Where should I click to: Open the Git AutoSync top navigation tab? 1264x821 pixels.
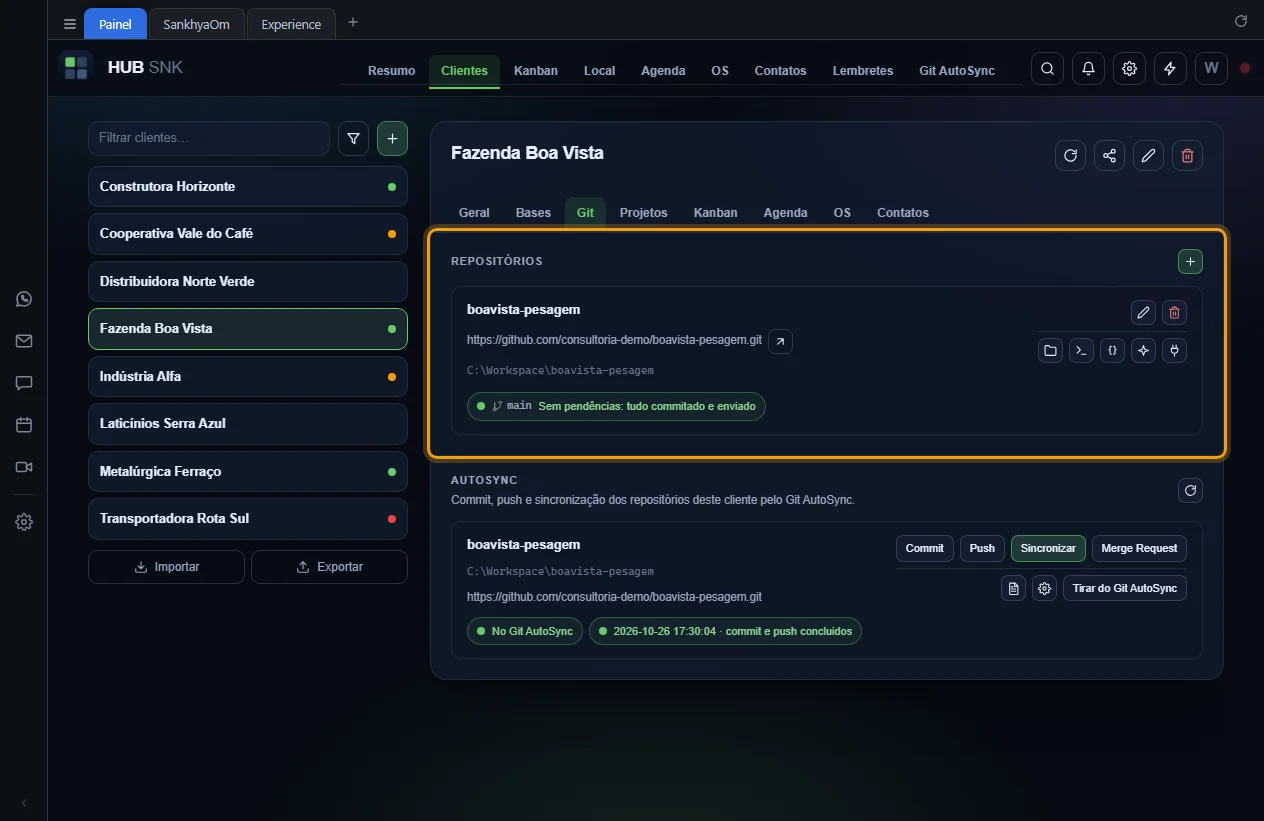957,71
